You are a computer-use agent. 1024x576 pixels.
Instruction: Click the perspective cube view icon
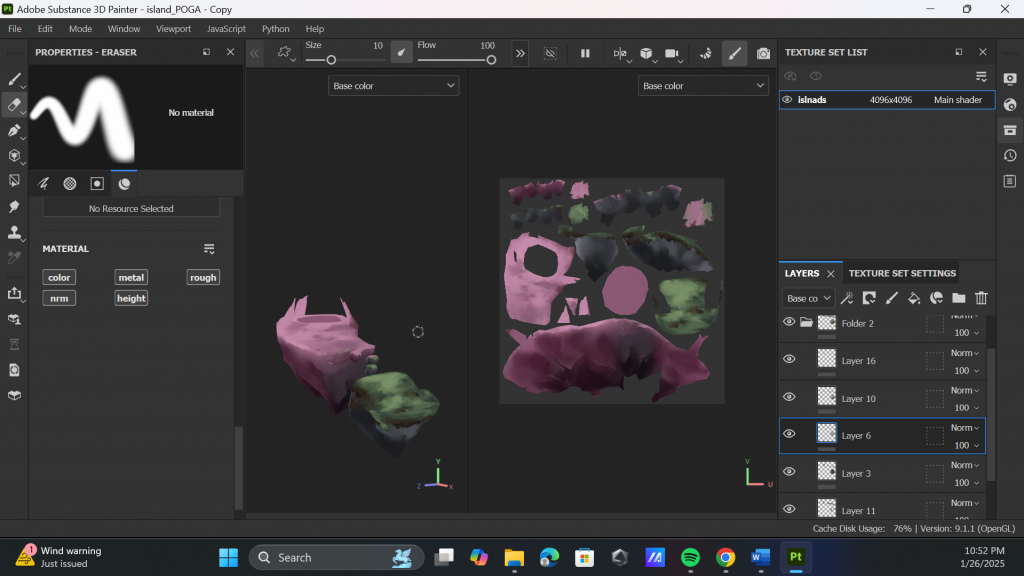(646, 54)
